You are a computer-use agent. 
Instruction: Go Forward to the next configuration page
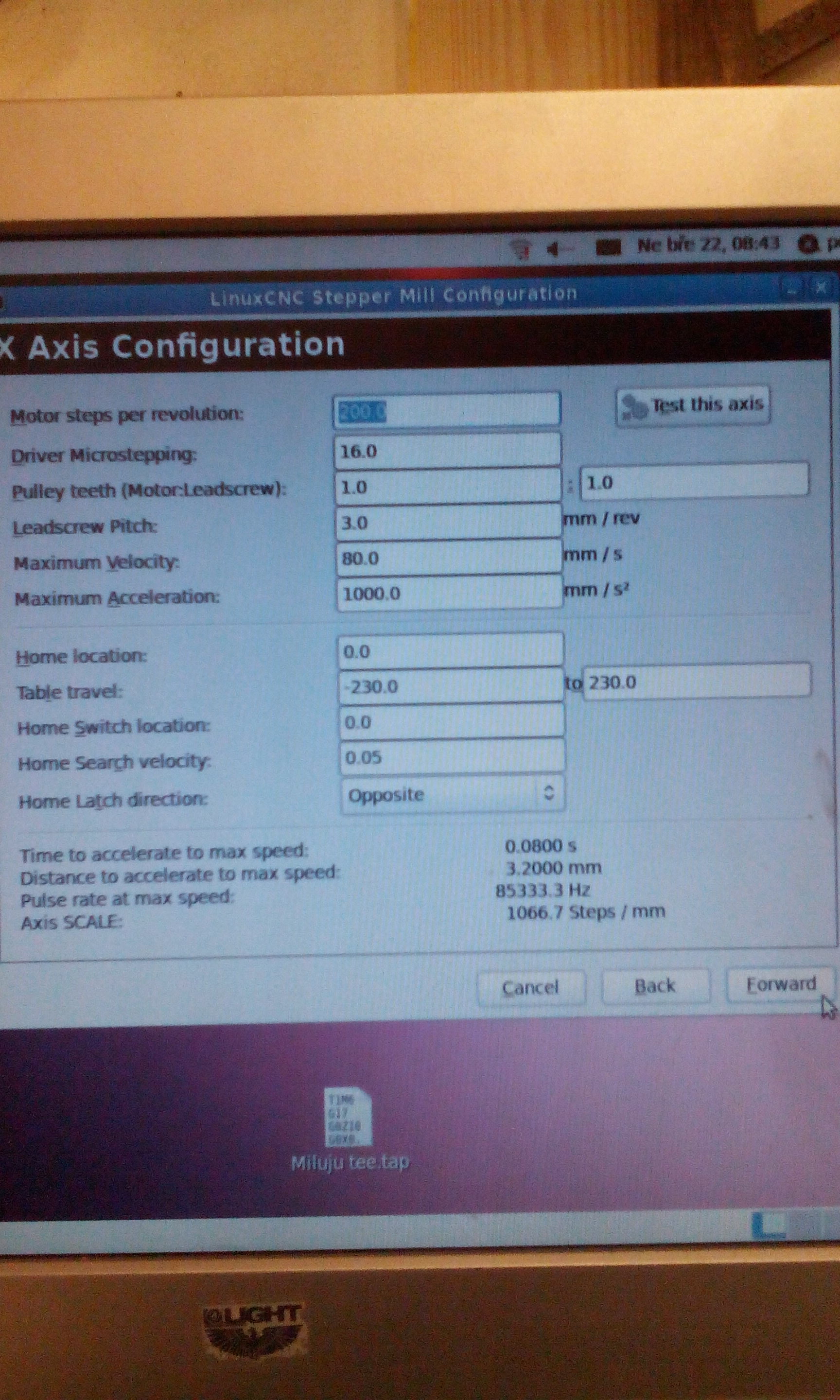click(x=781, y=985)
